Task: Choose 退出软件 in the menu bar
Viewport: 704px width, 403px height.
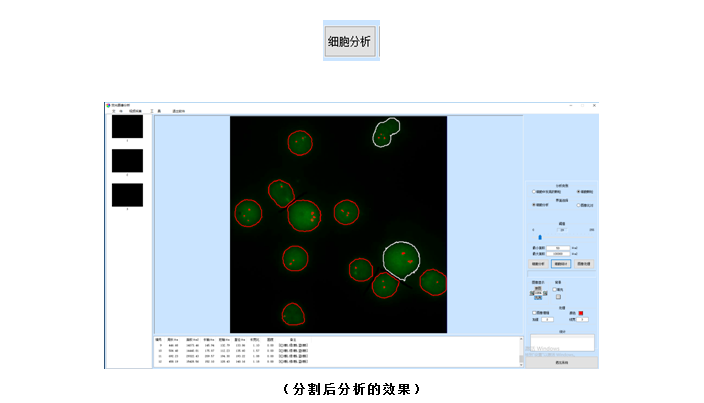Action: 179,110
